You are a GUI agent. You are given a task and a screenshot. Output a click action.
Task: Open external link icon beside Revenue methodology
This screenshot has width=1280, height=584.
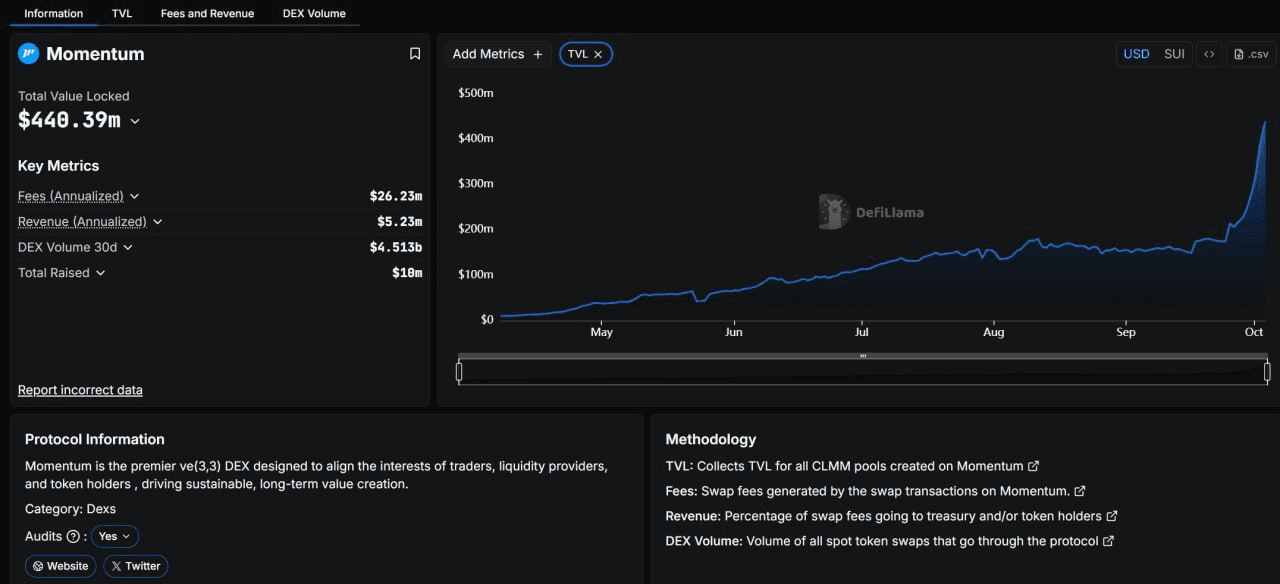click(x=1112, y=516)
